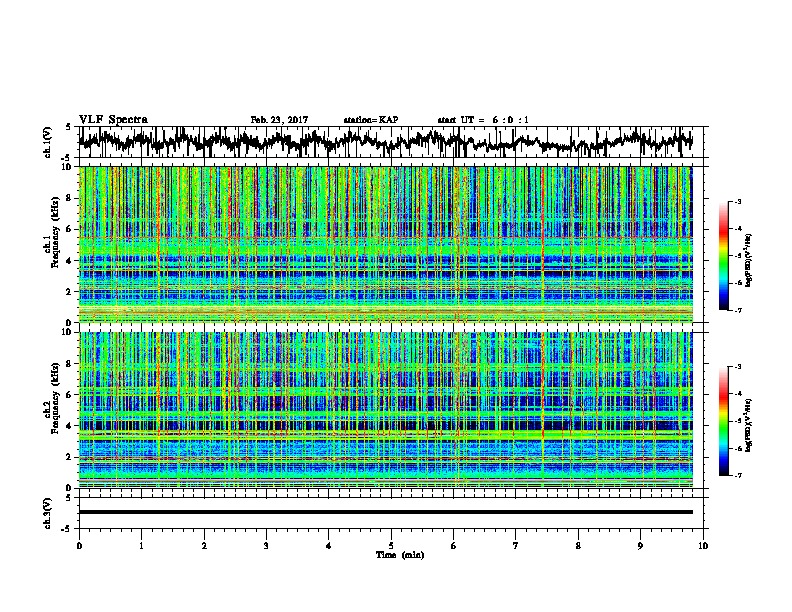Click the time axis tick label 0
The width and height of the screenshot is (792, 612).
[79, 546]
